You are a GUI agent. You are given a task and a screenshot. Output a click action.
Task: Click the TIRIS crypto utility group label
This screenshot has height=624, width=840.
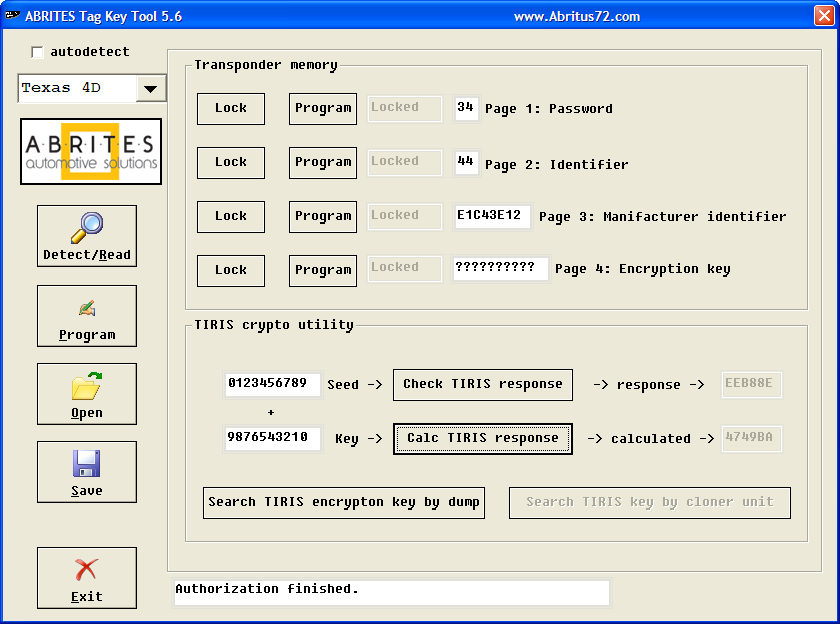pos(274,325)
